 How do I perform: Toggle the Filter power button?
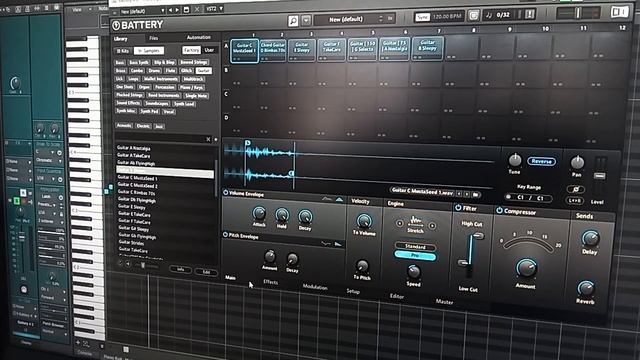pos(458,208)
